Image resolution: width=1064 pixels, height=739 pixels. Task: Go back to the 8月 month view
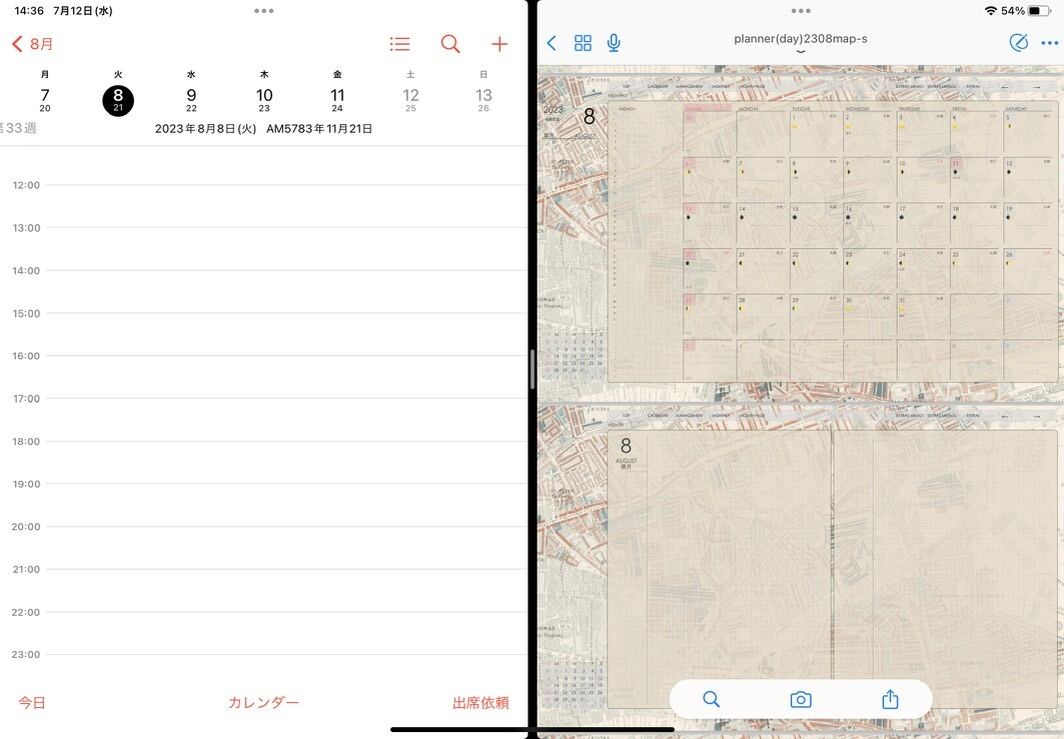[32, 44]
